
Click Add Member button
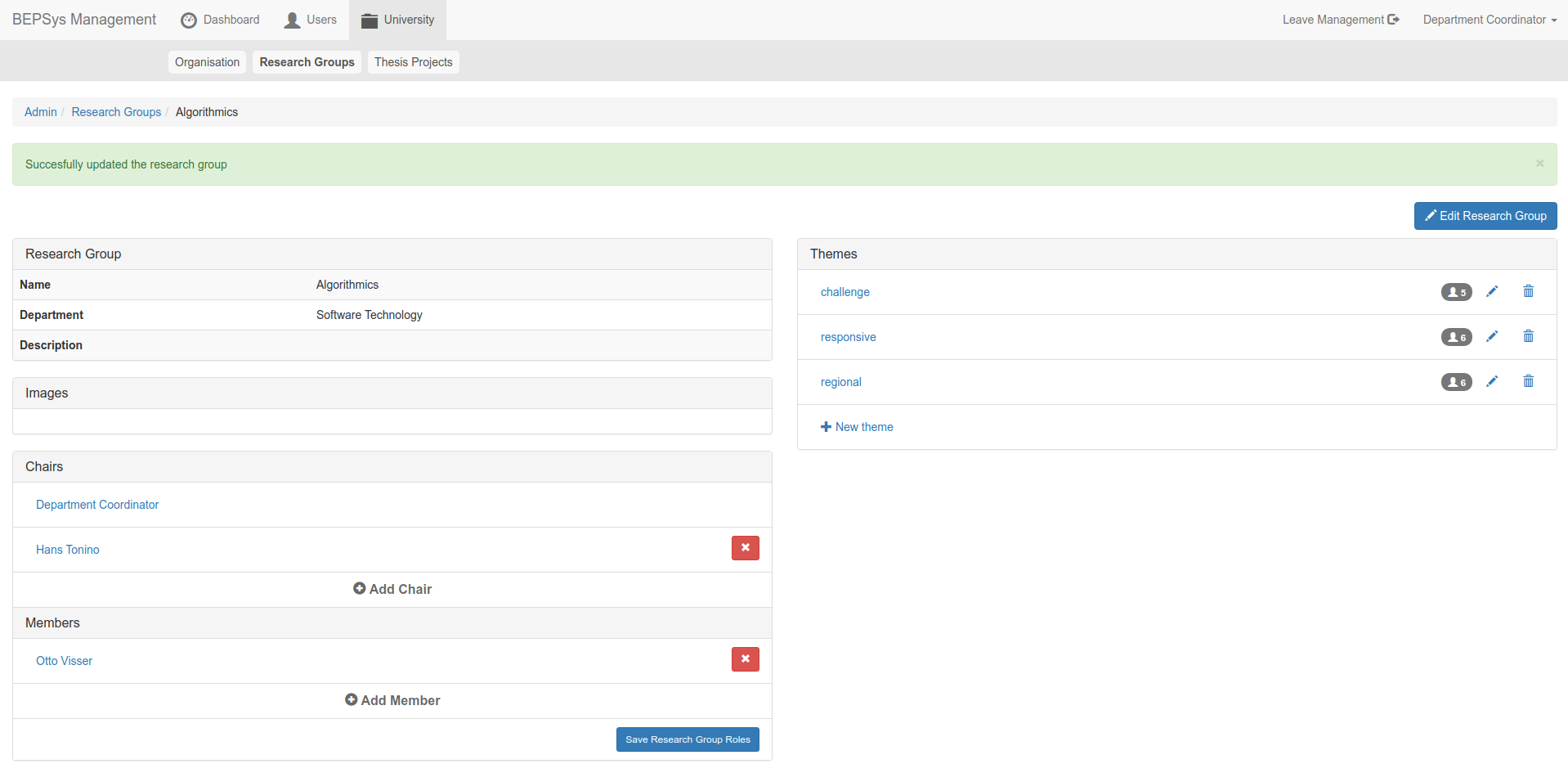click(x=392, y=700)
